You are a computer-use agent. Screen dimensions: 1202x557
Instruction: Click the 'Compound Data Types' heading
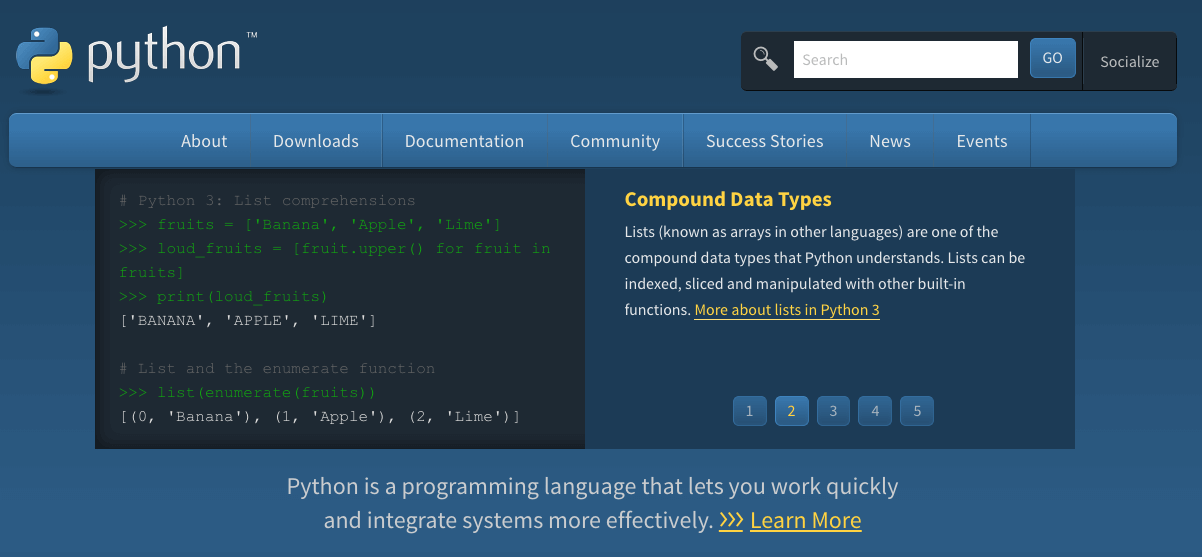[728, 199]
